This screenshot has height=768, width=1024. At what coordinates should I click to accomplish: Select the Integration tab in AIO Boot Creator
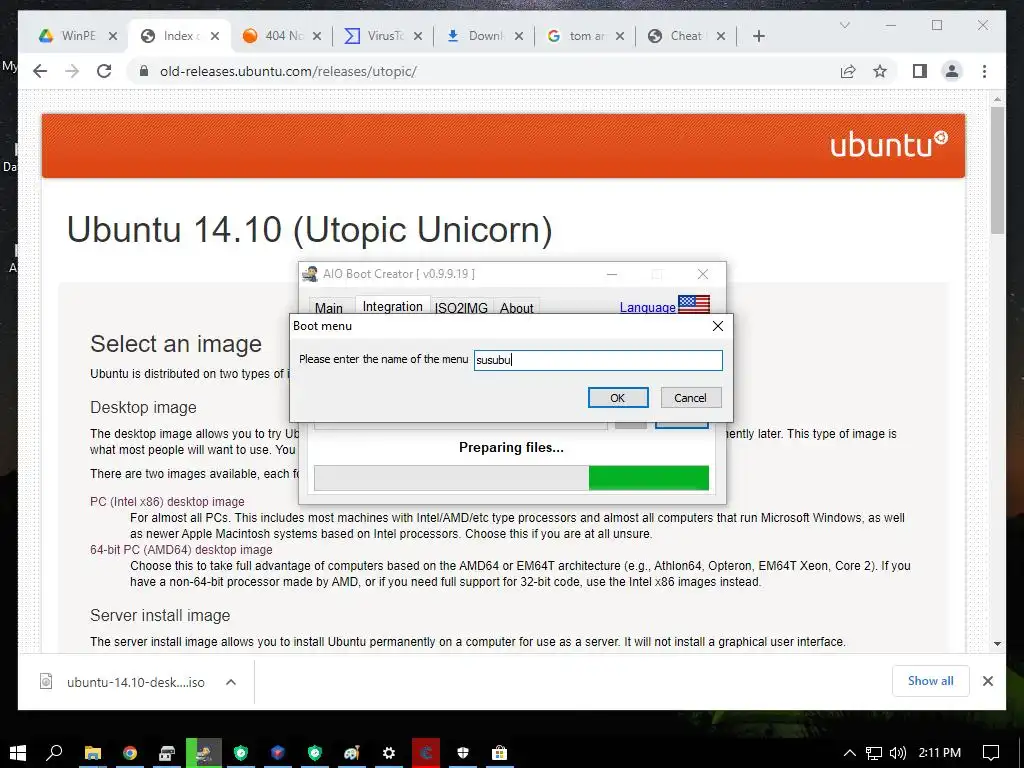[x=392, y=306]
